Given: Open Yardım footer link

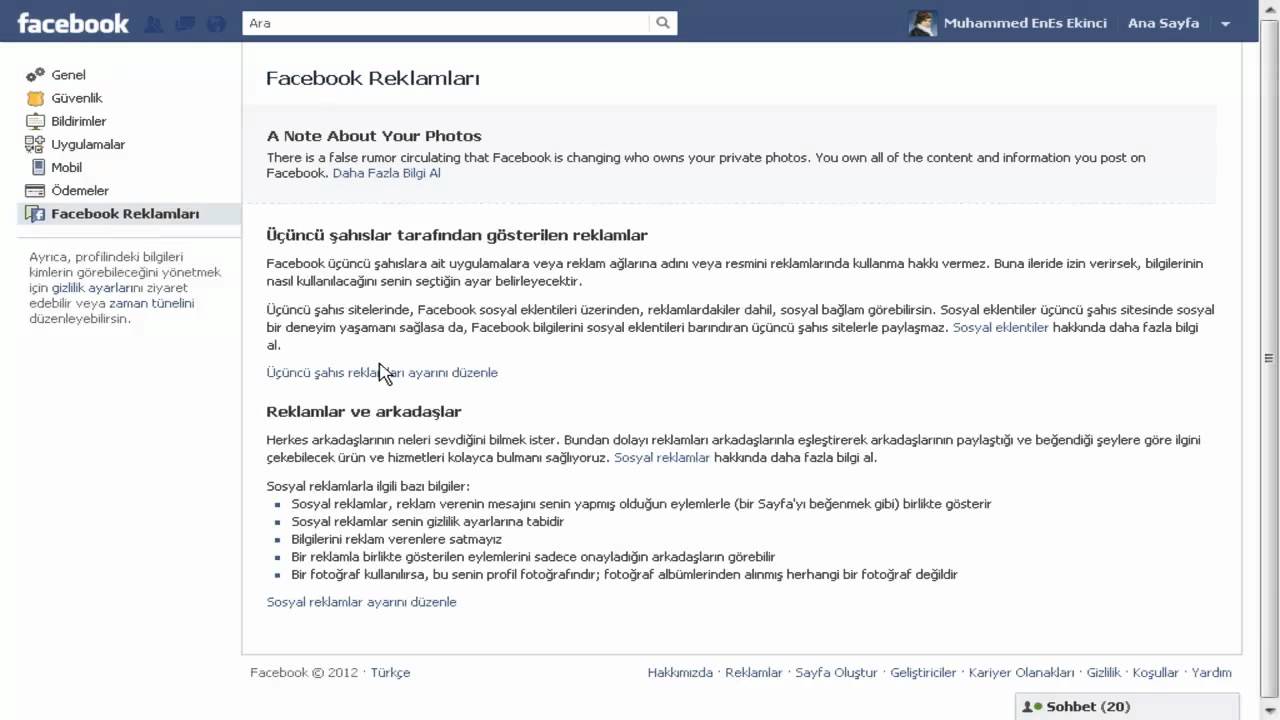Looking at the screenshot, I should [x=1212, y=673].
